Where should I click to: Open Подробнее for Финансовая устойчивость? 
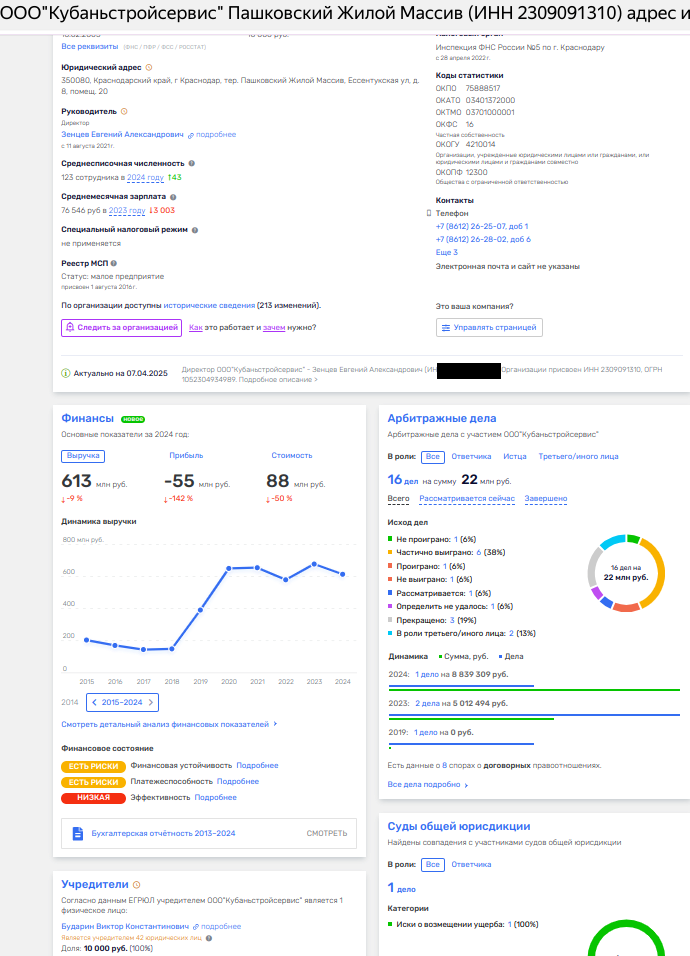pos(257,766)
